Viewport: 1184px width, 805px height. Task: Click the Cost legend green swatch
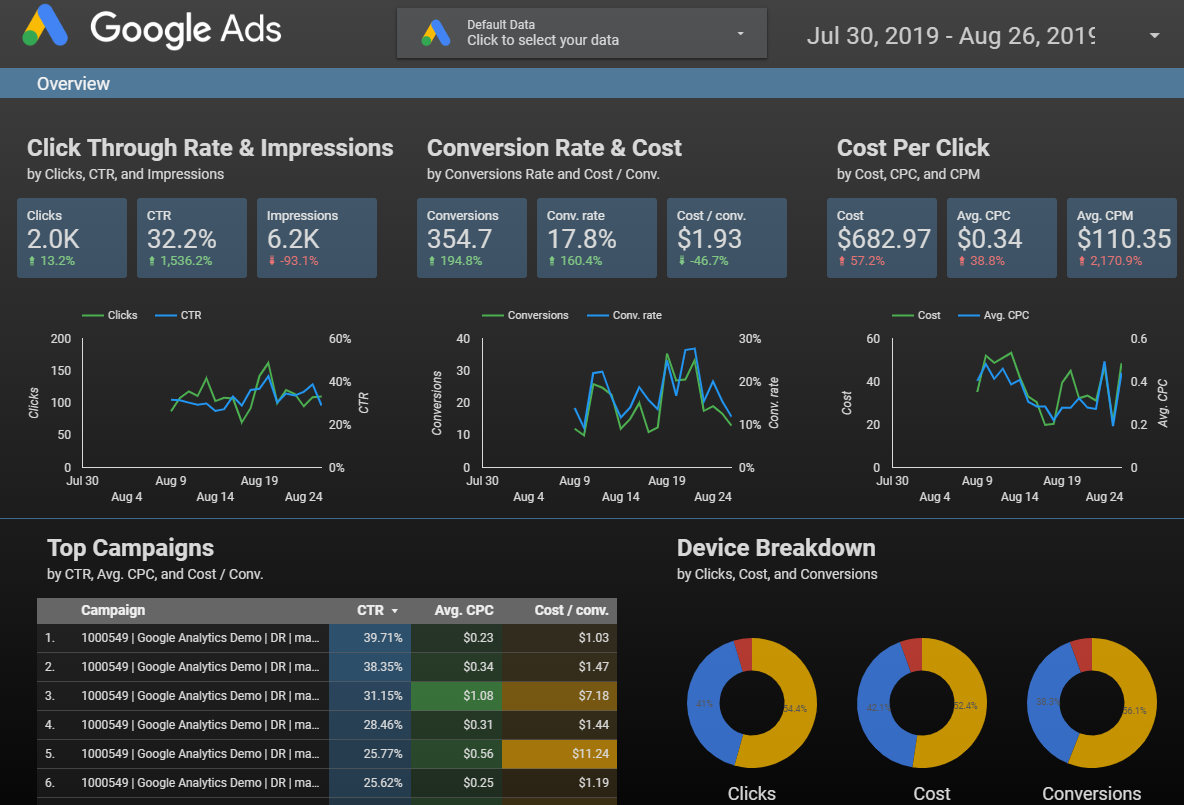tap(903, 315)
